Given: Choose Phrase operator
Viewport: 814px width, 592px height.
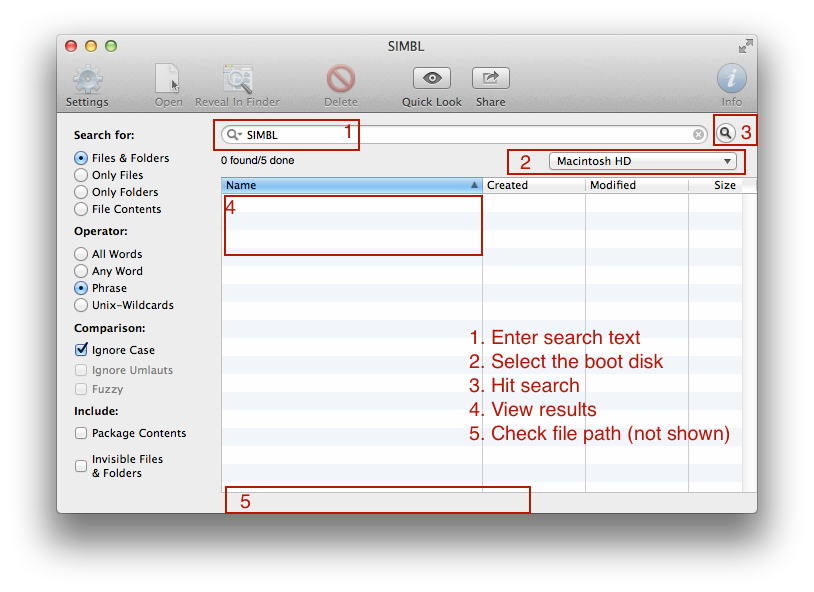Looking at the screenshot, I should point(81,288).
